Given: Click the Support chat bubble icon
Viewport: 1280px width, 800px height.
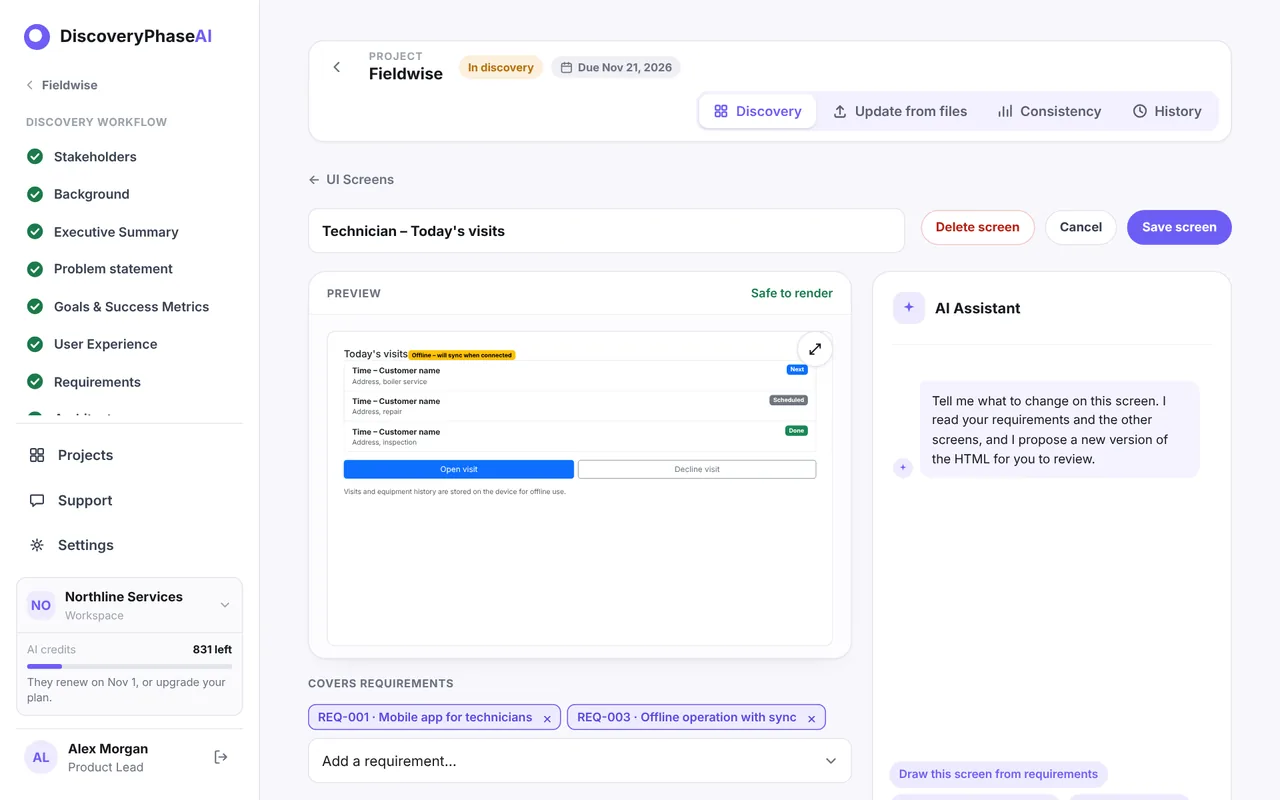Looking at the screenshot, I should coord(37,500).
